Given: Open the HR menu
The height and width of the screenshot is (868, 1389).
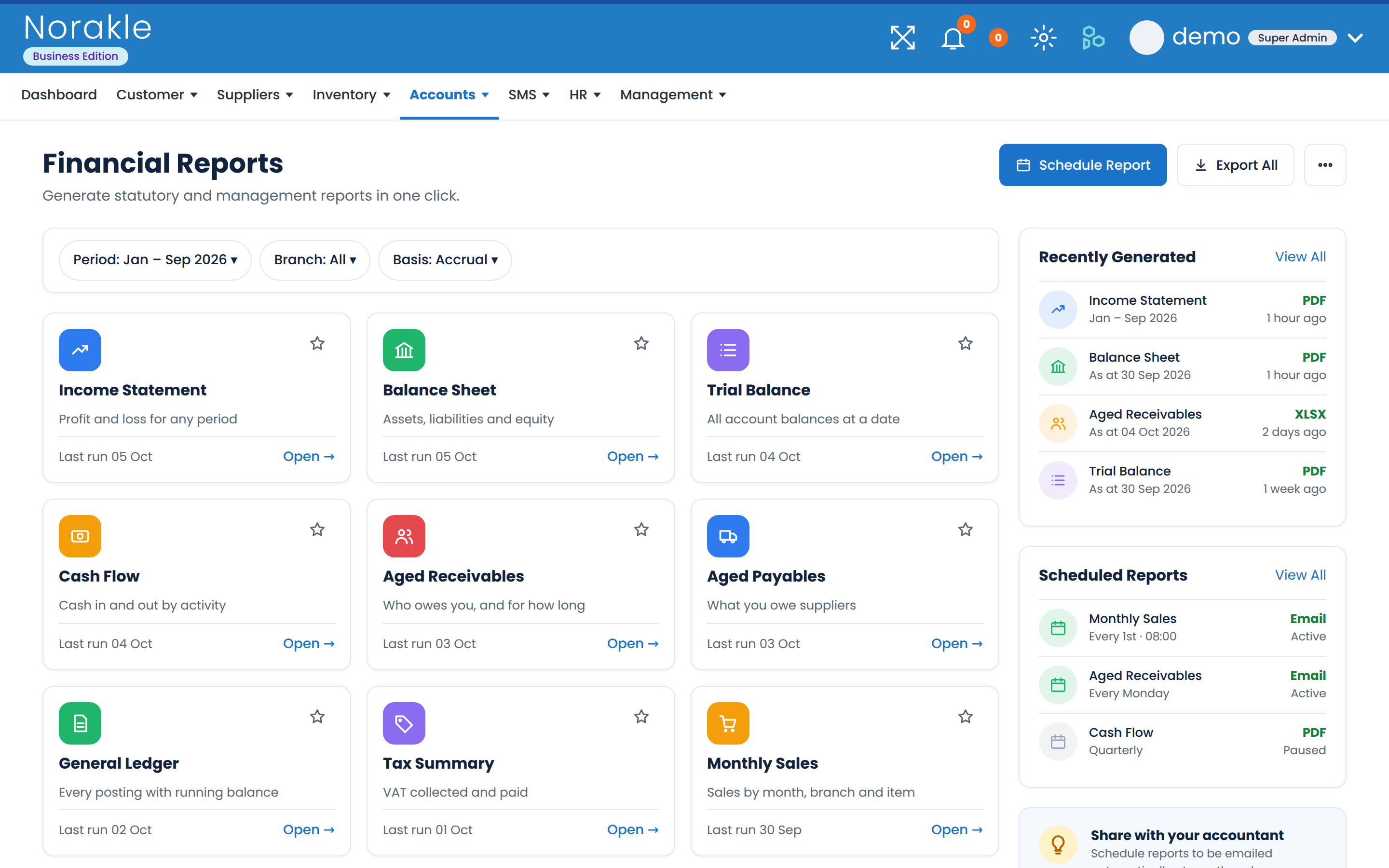Looking at the screenshot, I should pos(585,95).
